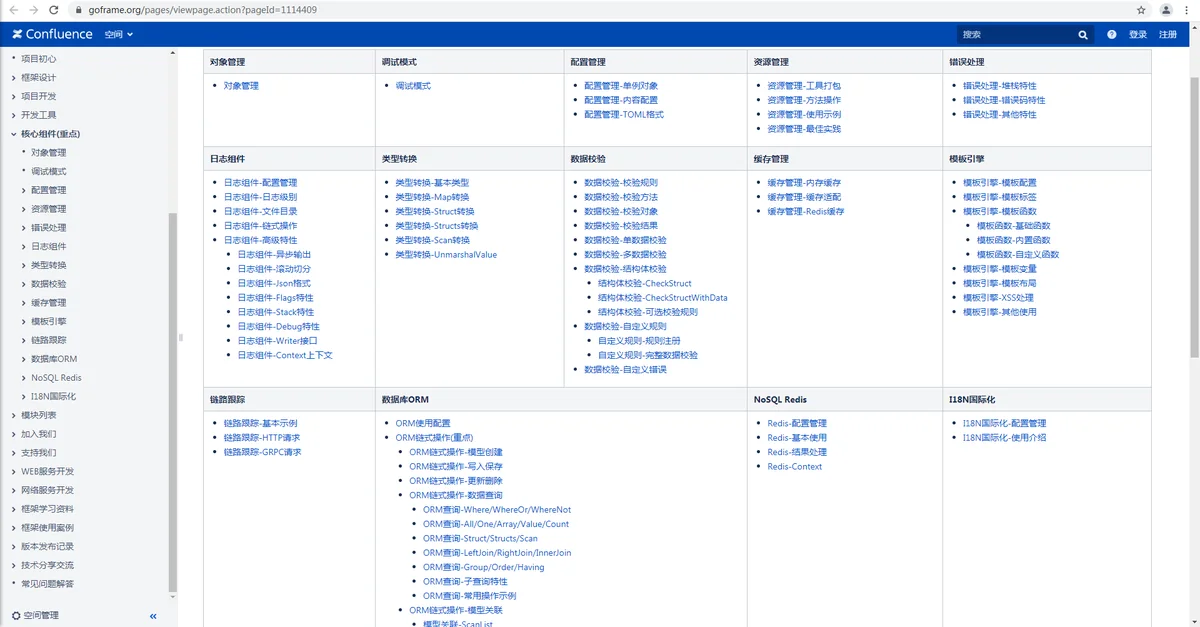Click the browser address bar URL
1200x627 pixels.
(203, 9)
